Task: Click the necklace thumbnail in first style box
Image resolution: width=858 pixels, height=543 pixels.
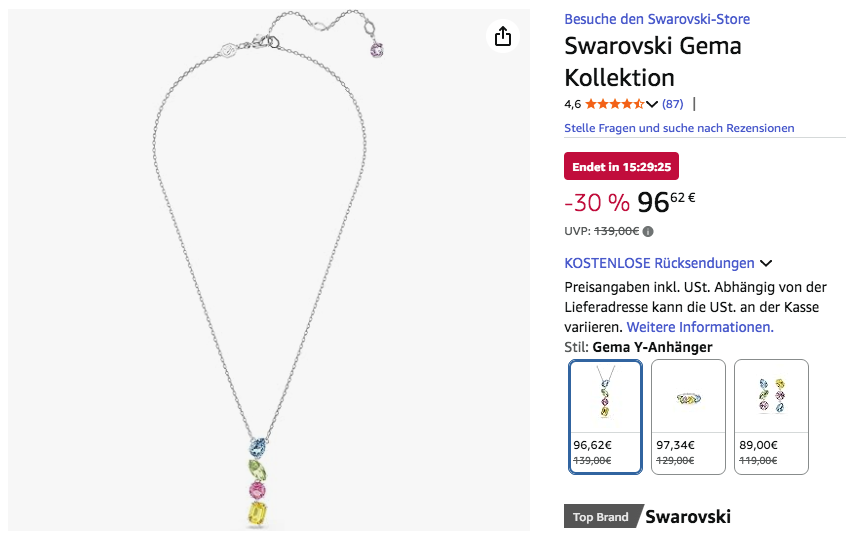Action: tap(605, 395)
